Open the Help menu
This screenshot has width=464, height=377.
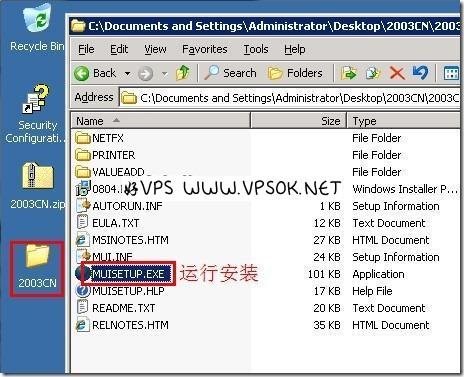[295, 49]
